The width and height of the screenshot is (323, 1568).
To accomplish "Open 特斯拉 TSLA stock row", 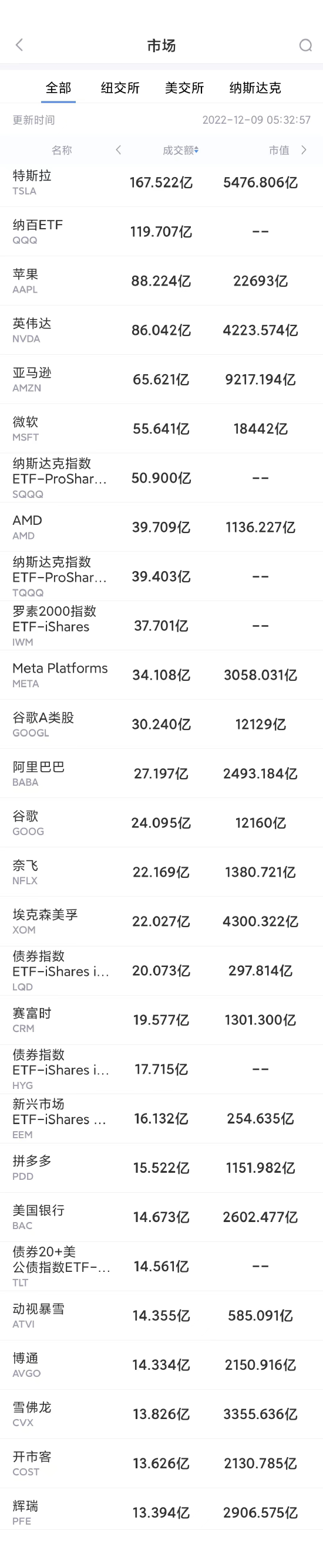I will point(161,182).
